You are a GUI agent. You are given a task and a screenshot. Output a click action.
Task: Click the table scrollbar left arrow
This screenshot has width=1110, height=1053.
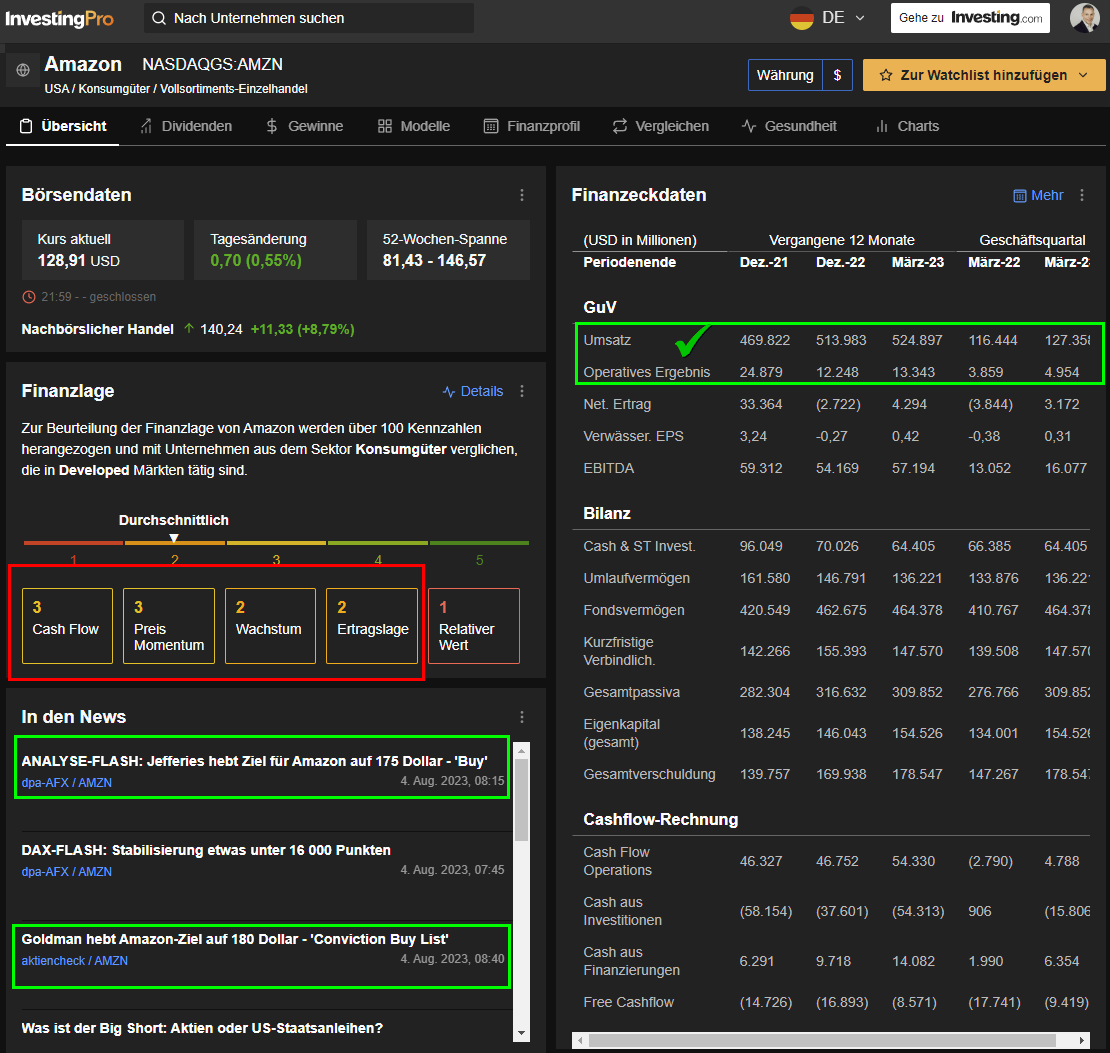coord(580,1040)
